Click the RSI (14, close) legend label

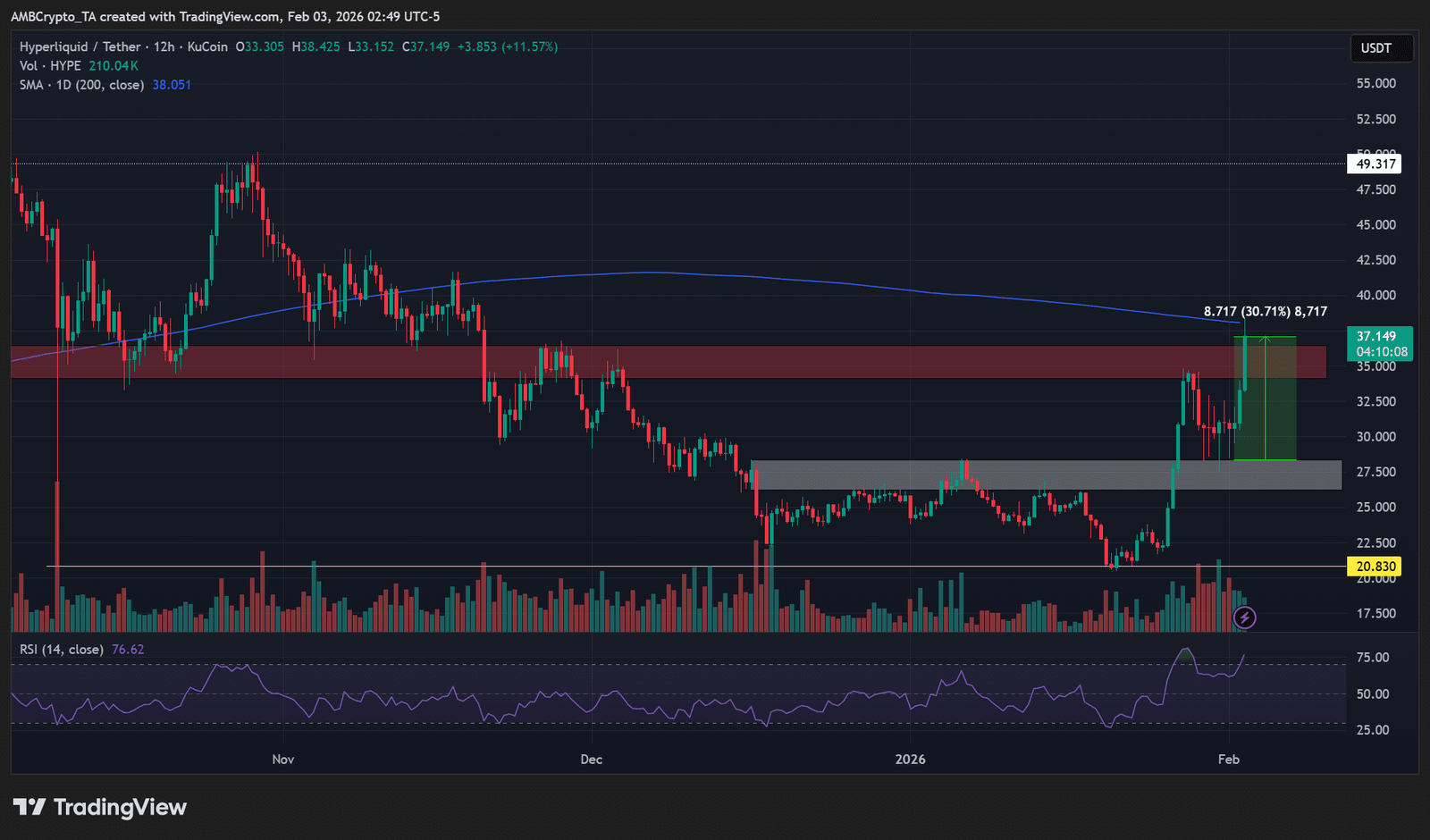point(62,650)
